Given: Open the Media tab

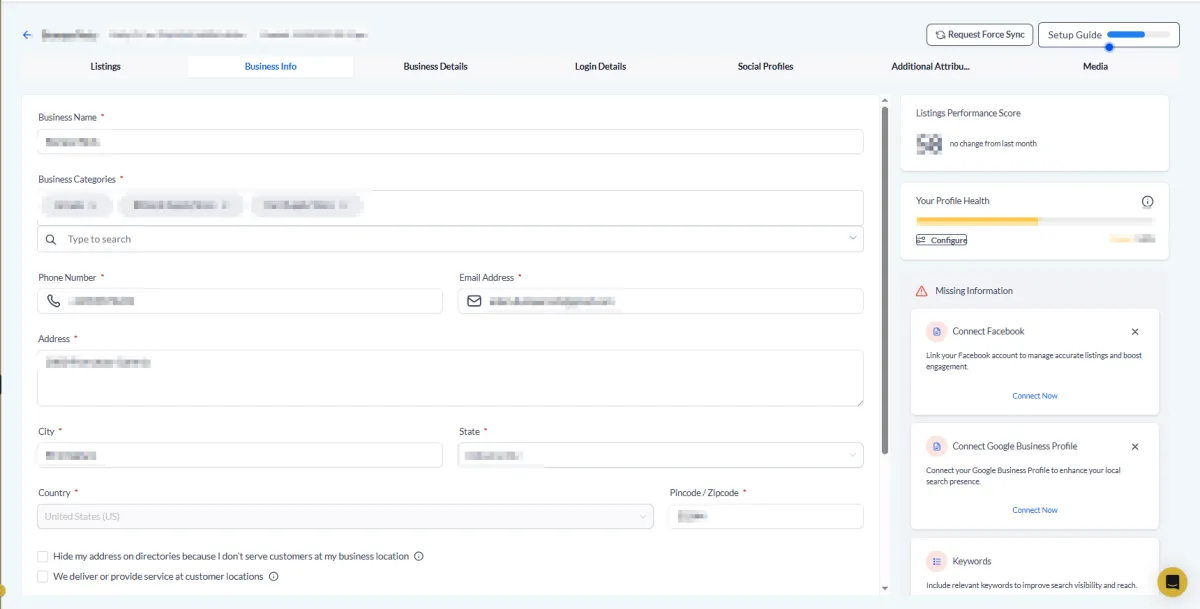Looking at the screenshot, I should click(x=1095, y=67).
